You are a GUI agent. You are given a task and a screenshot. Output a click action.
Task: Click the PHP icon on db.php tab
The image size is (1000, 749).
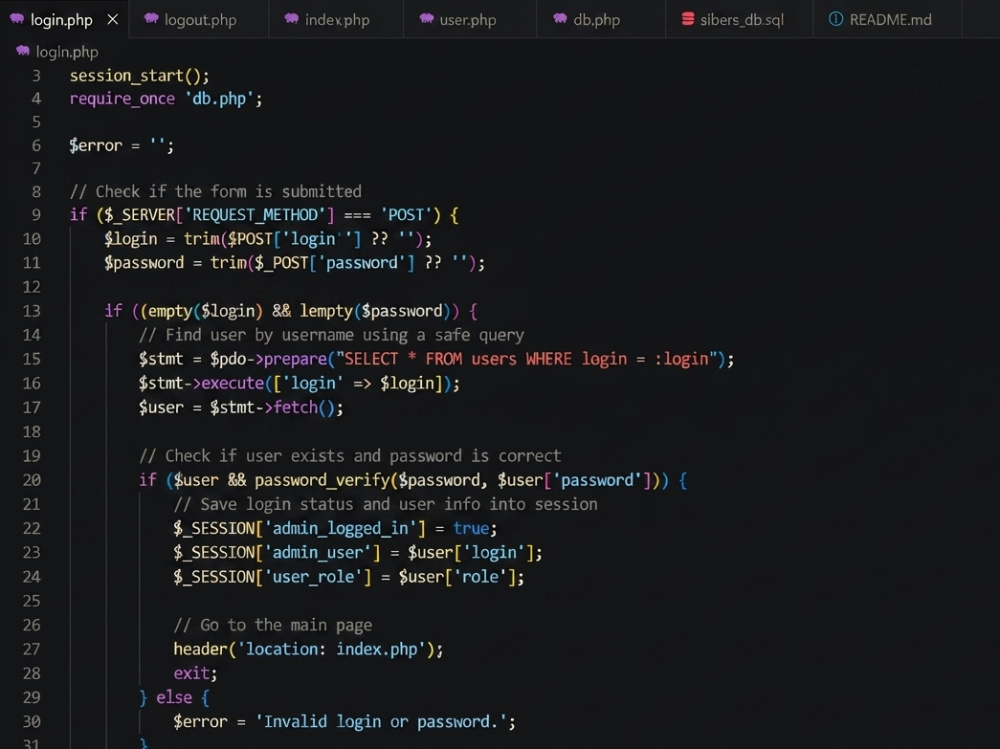pyautogui.click(x=560, y=19)
